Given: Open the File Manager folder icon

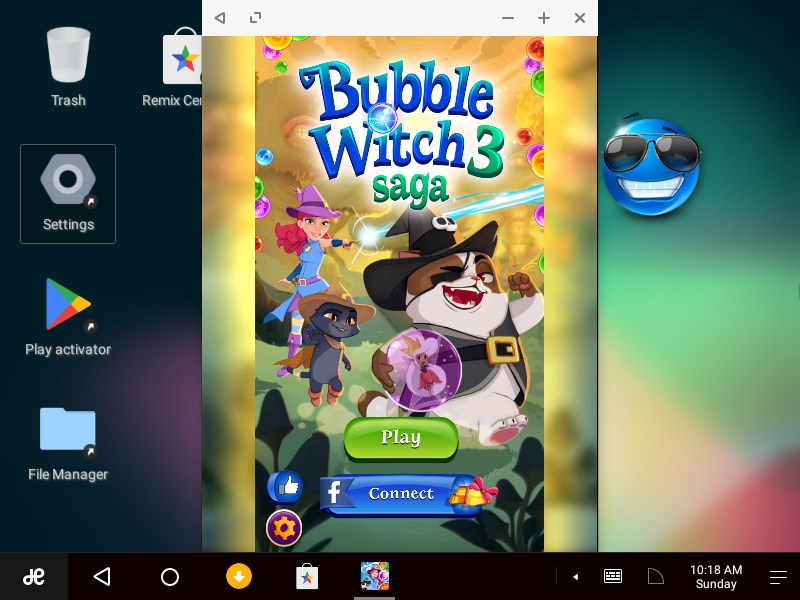Looking at the screenshot, I should point(68,443).
